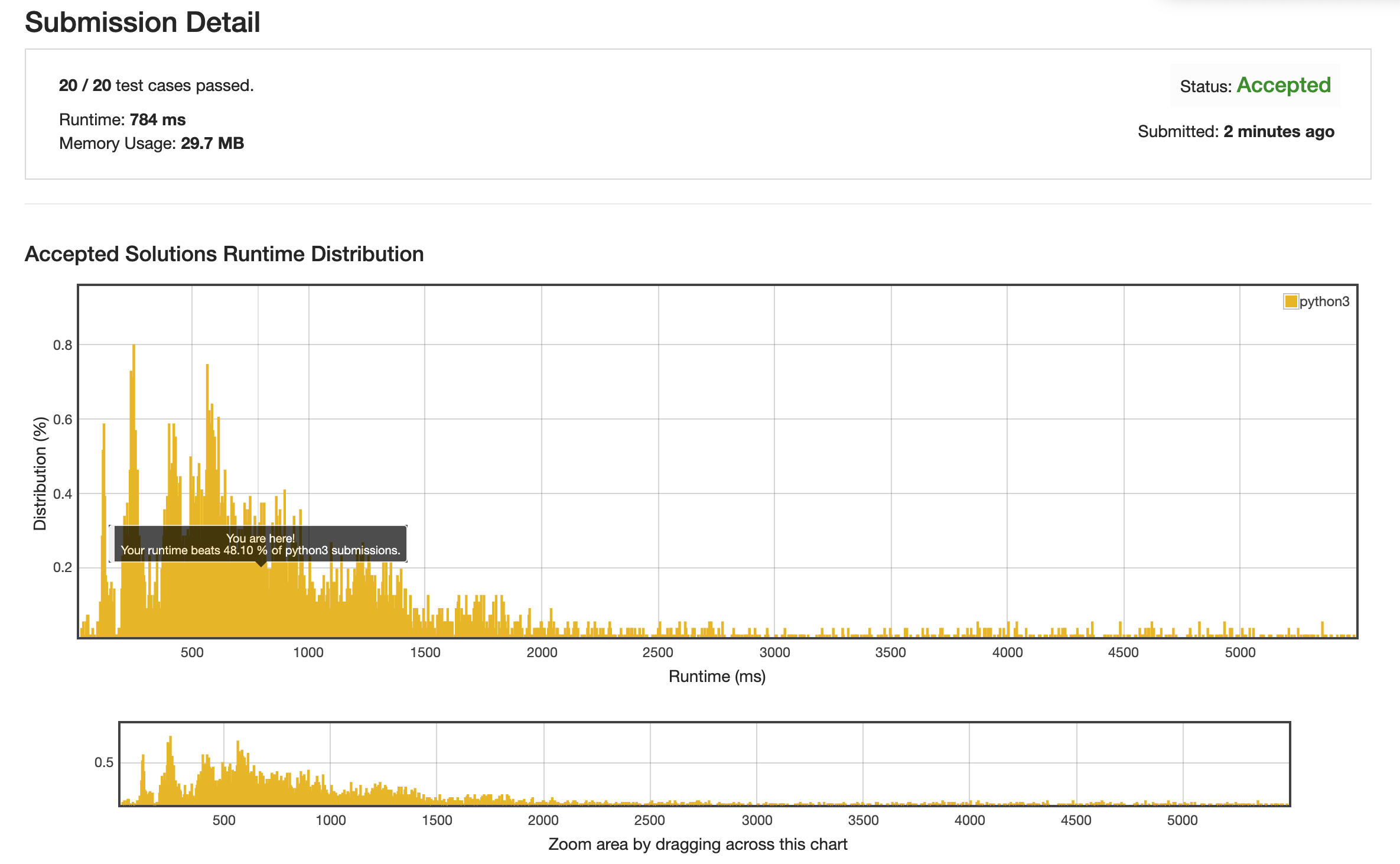Image resolution: width=1400 pixels, height=864 pixels.
Task: Click the 1000 label on the main chart x-axis
Action: tap(308, 652)
